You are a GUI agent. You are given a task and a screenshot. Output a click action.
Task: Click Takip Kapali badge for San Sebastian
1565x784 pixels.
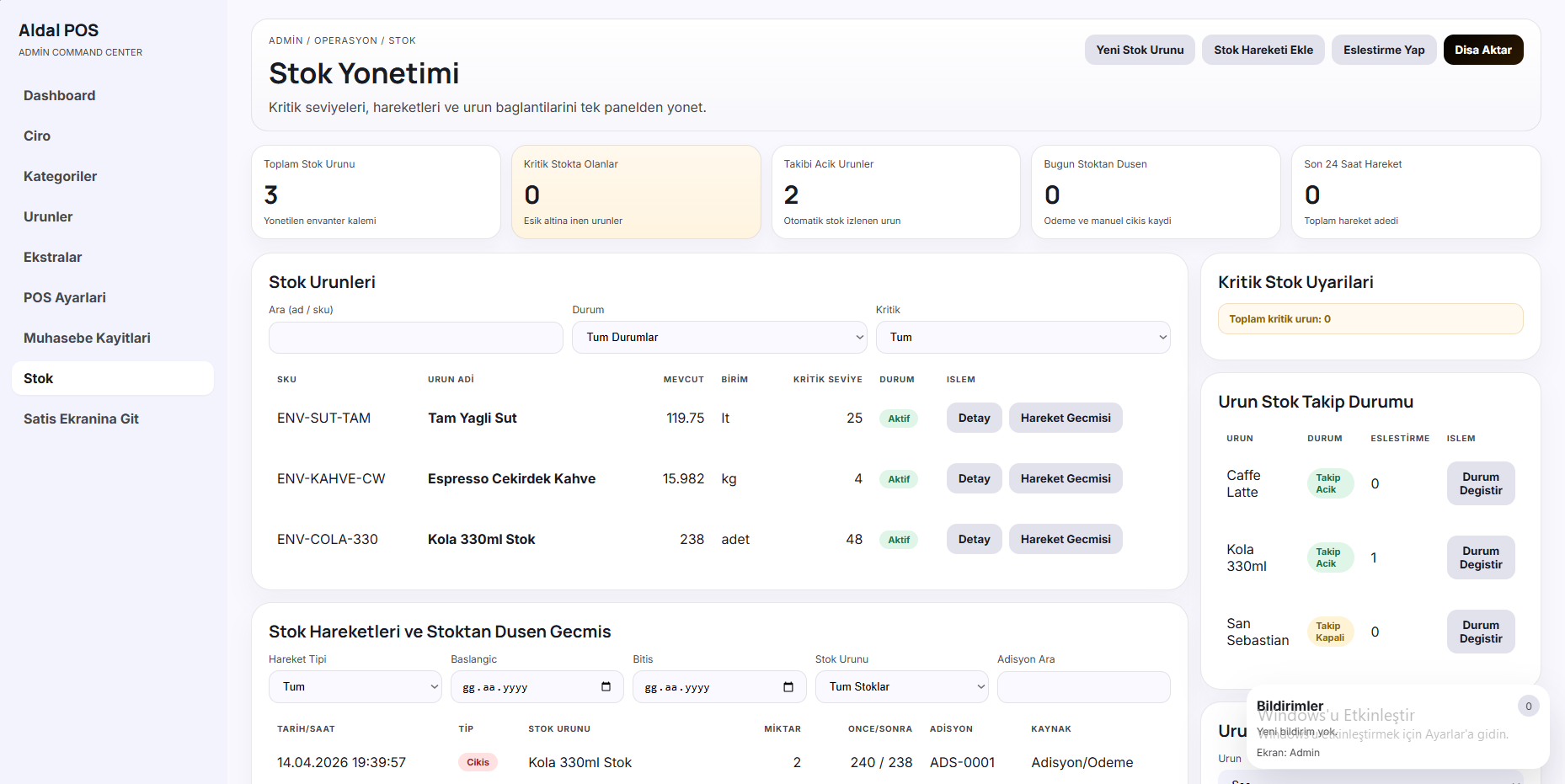tap(1330, 632)
